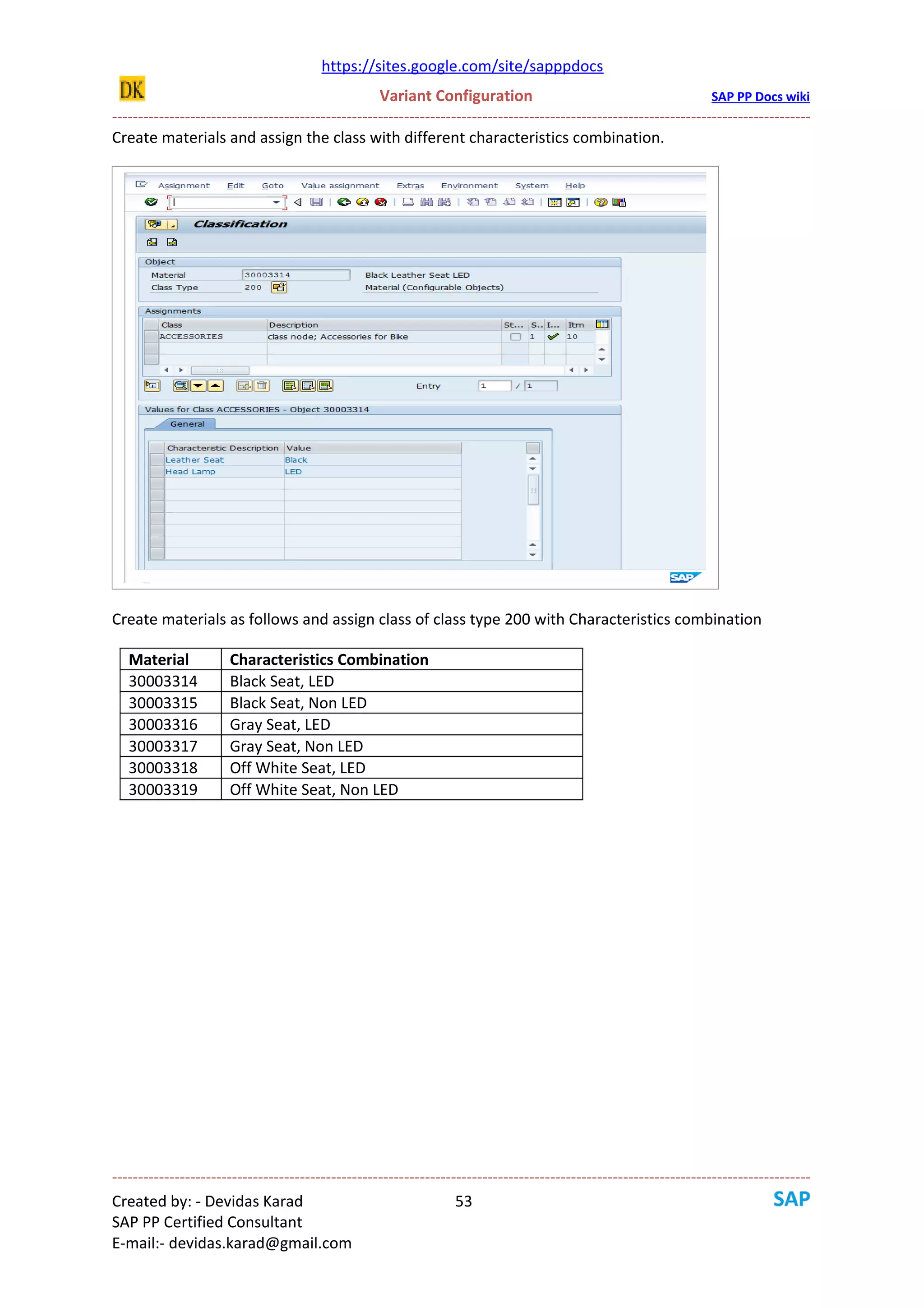Click the Last Page icon
Screen dimensions: 924x1308
pos(528,202)
